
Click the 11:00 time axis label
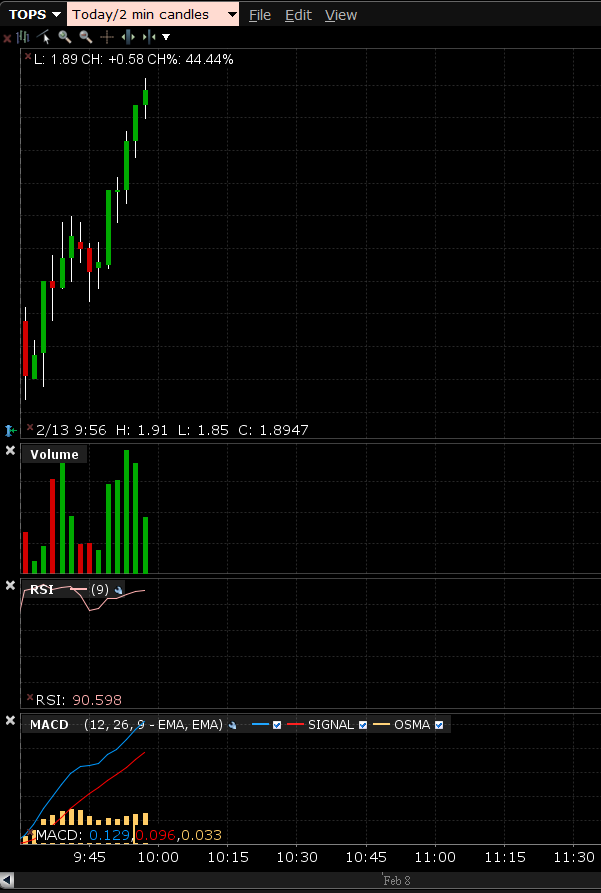(435, 857)
